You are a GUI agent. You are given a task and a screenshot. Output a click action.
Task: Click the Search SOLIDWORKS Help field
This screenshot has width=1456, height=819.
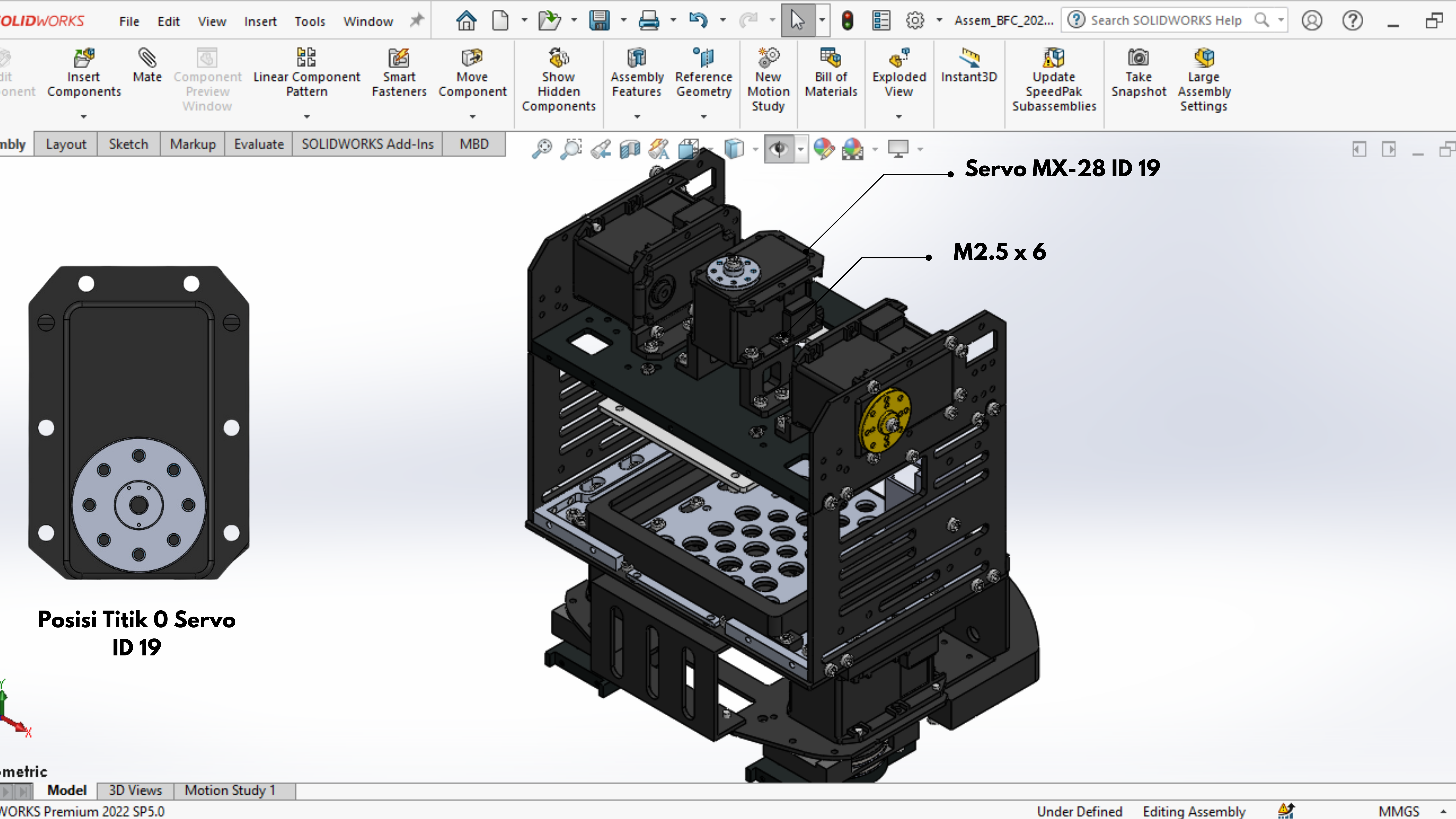(x=1174, y=20)
